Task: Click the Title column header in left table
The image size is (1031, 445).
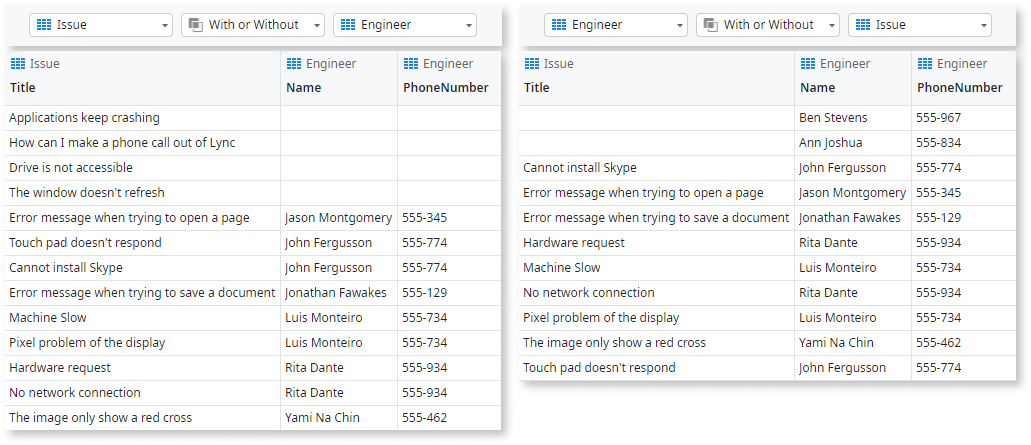Action: coord(22,88)
